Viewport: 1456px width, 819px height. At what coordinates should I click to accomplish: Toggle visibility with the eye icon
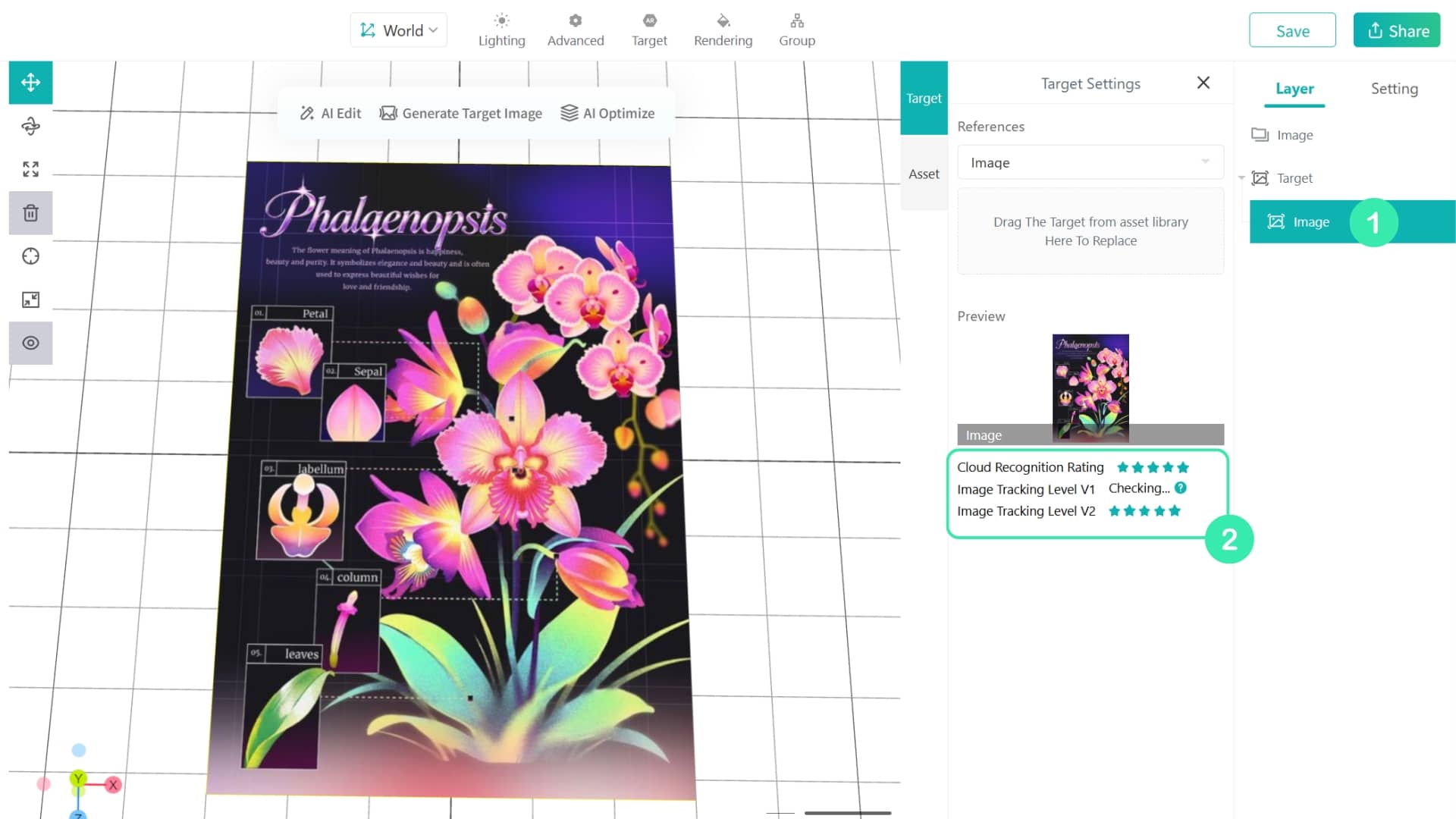tap(30, 343)
